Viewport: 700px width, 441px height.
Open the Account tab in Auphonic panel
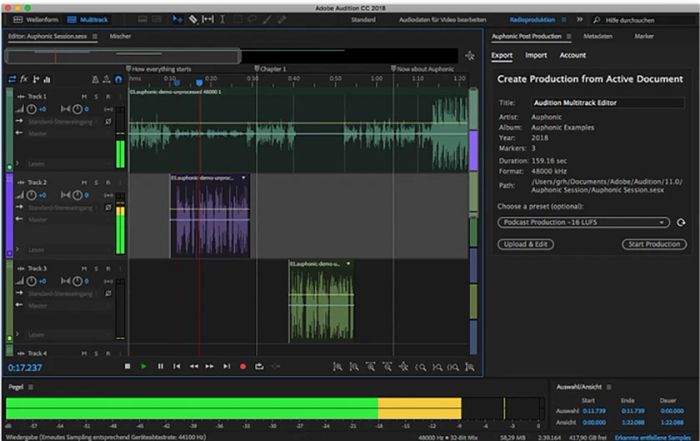coord(573,55)
